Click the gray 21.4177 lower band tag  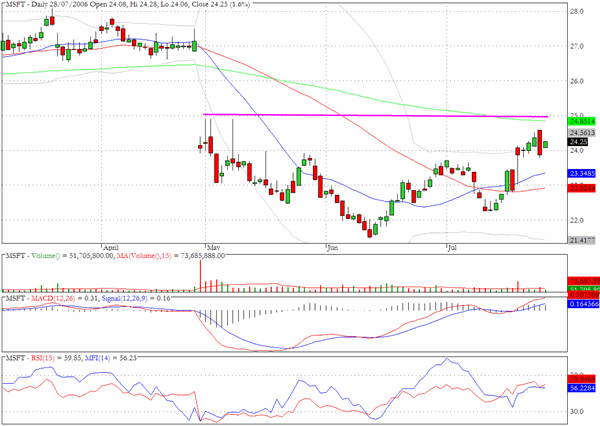(x=582, y=240)
